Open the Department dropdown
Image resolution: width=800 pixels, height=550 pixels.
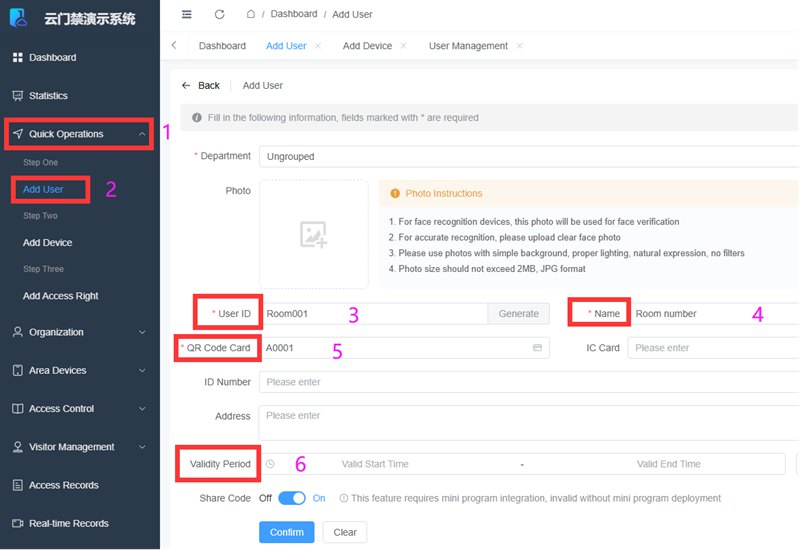click(x=528, y=157)
